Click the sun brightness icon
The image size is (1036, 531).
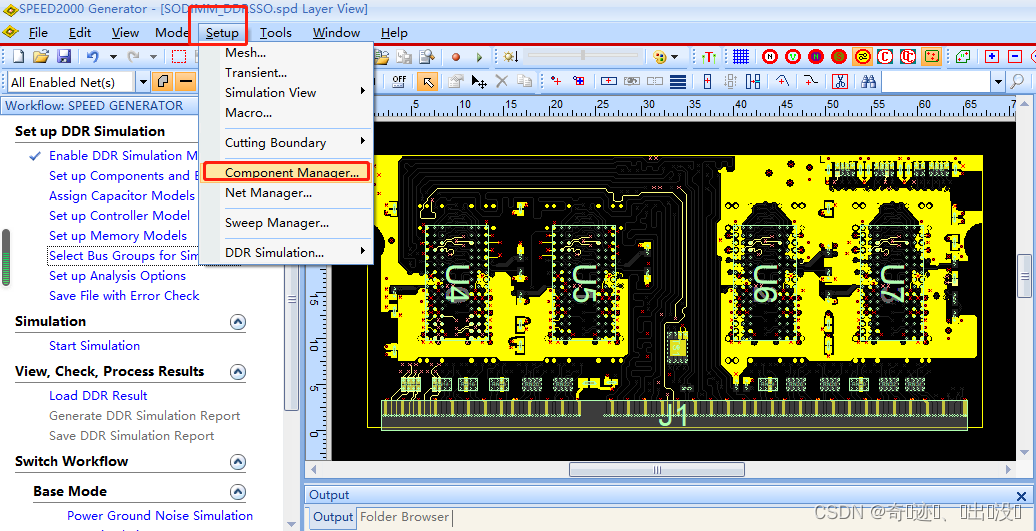(x=510, y=57)
